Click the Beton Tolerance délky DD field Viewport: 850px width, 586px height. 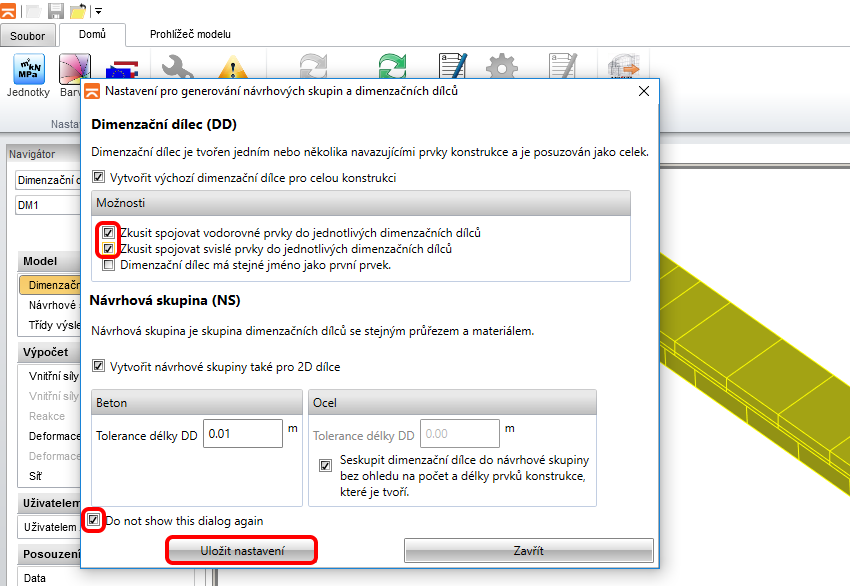click(x=243, y=434)
